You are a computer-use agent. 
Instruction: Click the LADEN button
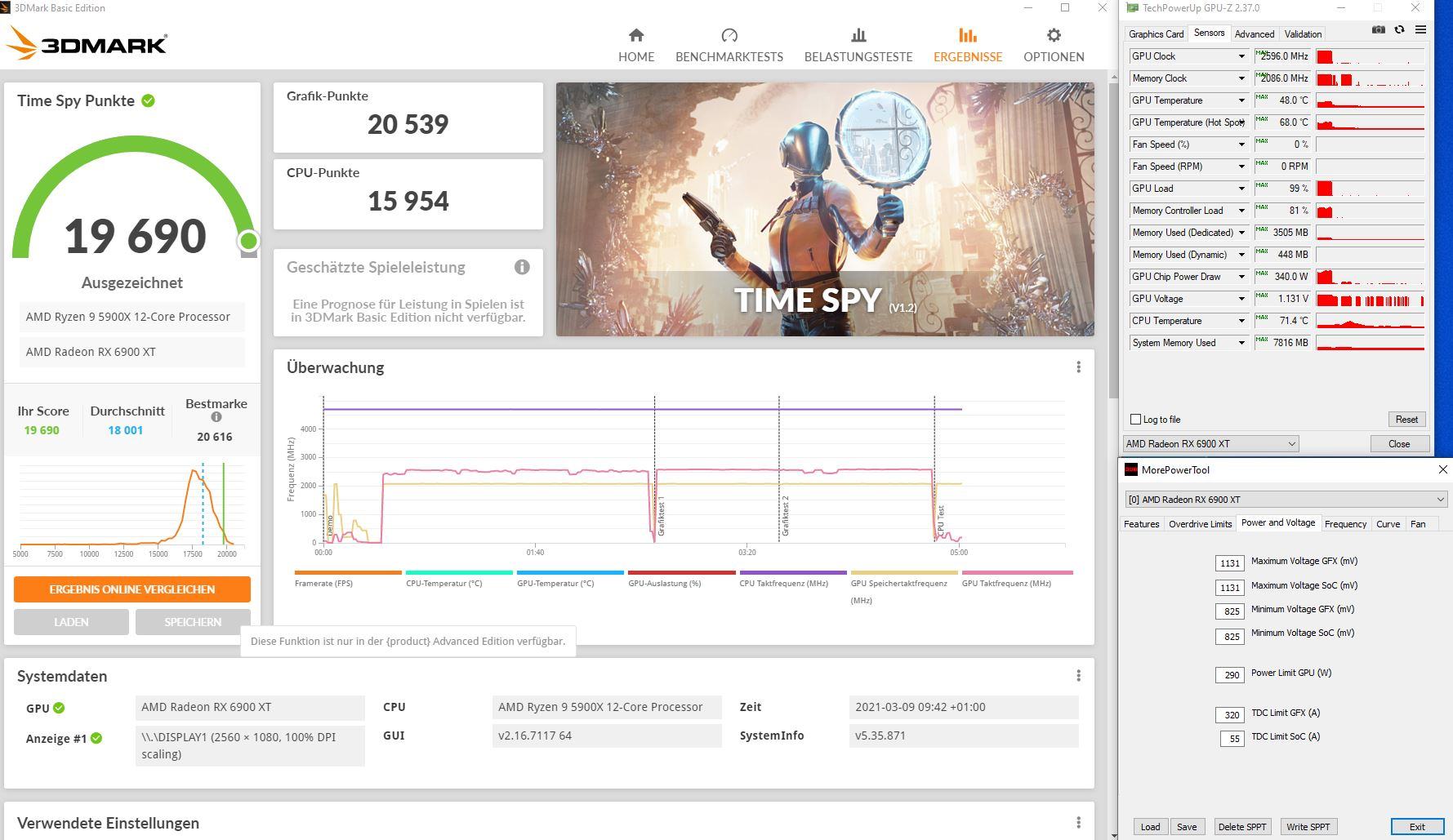click(x=71, y=622)
